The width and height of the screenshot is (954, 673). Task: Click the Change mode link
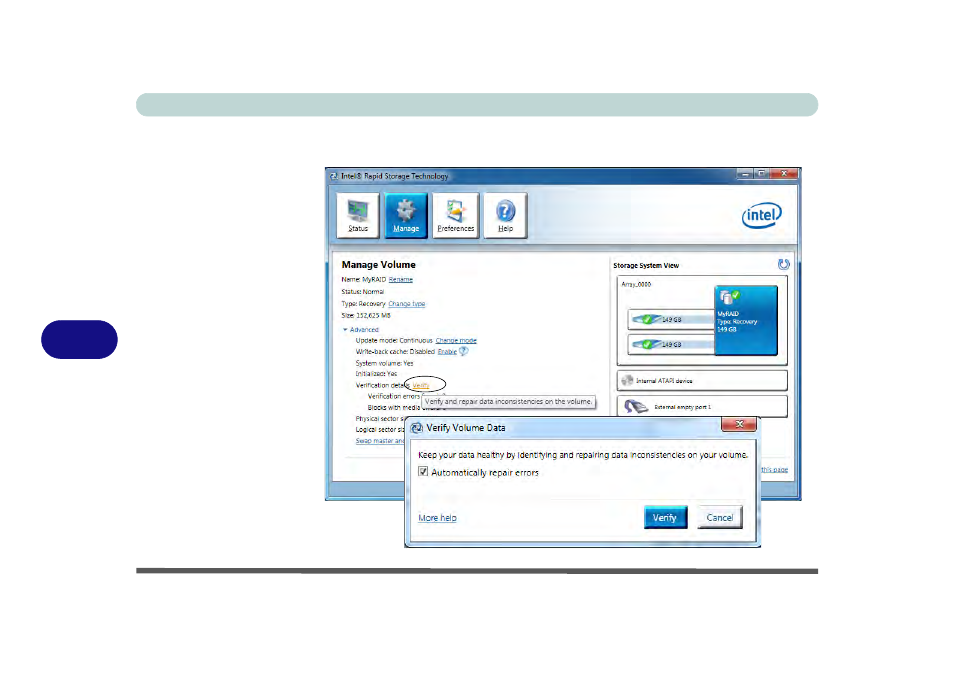tap(456, 341)
